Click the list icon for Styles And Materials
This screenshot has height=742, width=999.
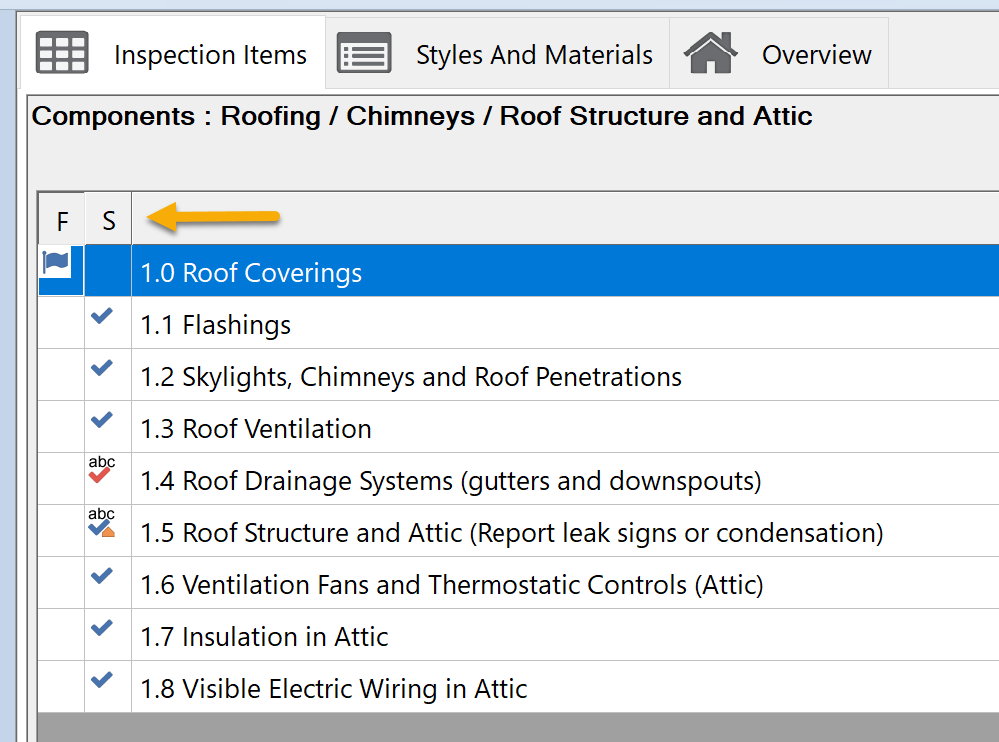point(364,53)
